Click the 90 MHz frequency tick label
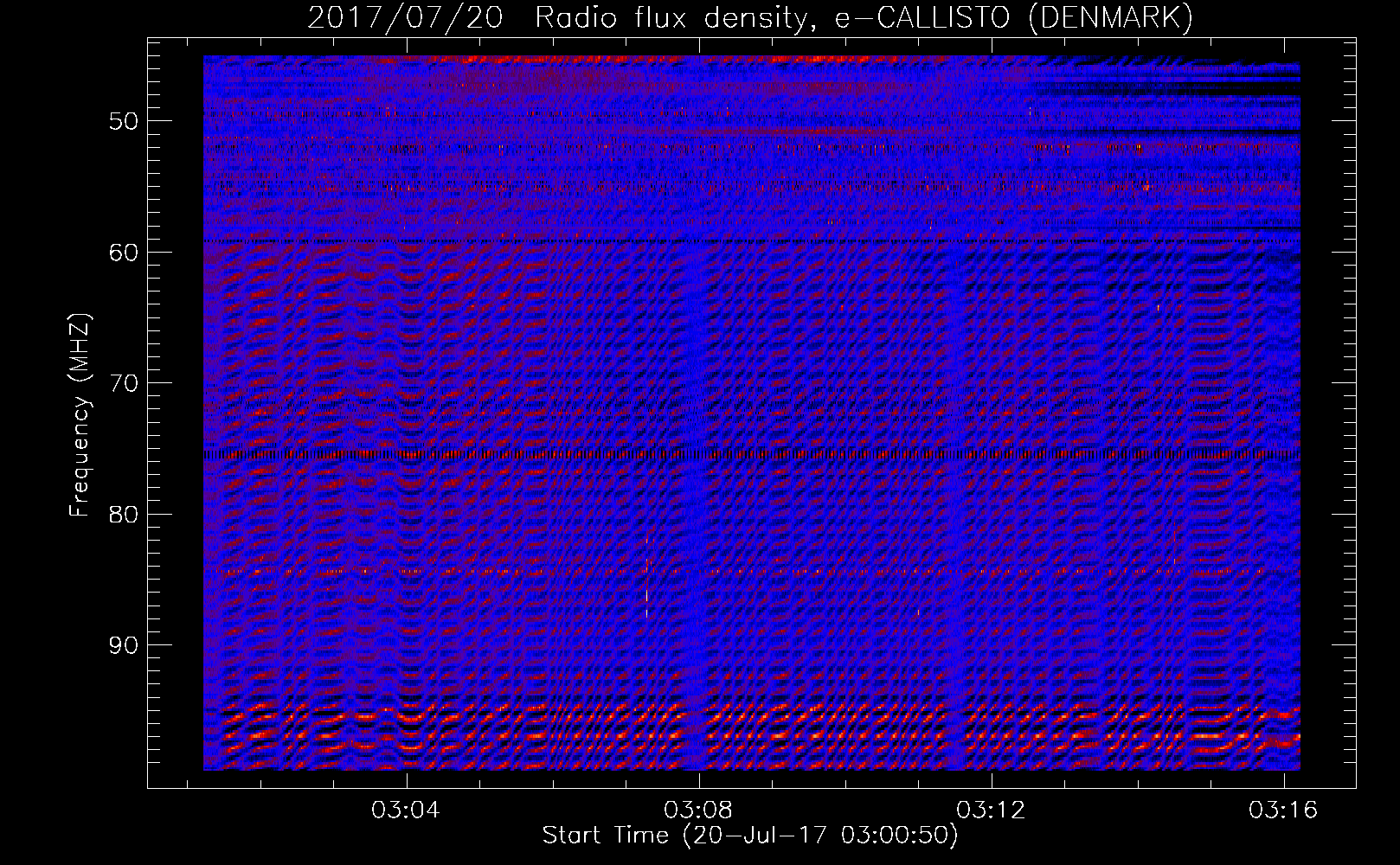 tap(124, 646)
